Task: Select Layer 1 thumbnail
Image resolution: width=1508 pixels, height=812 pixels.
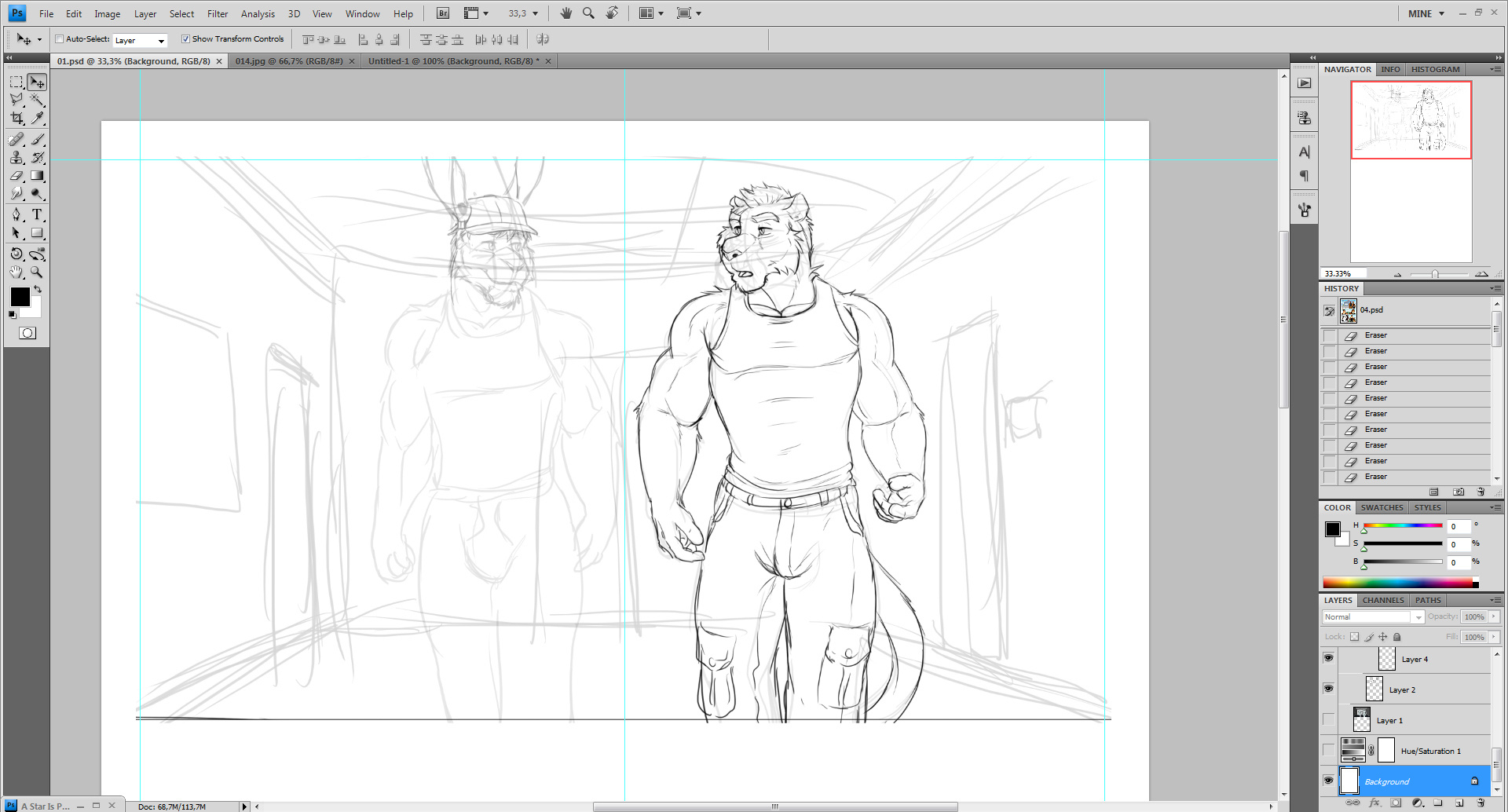Action: pos(1362,719)
